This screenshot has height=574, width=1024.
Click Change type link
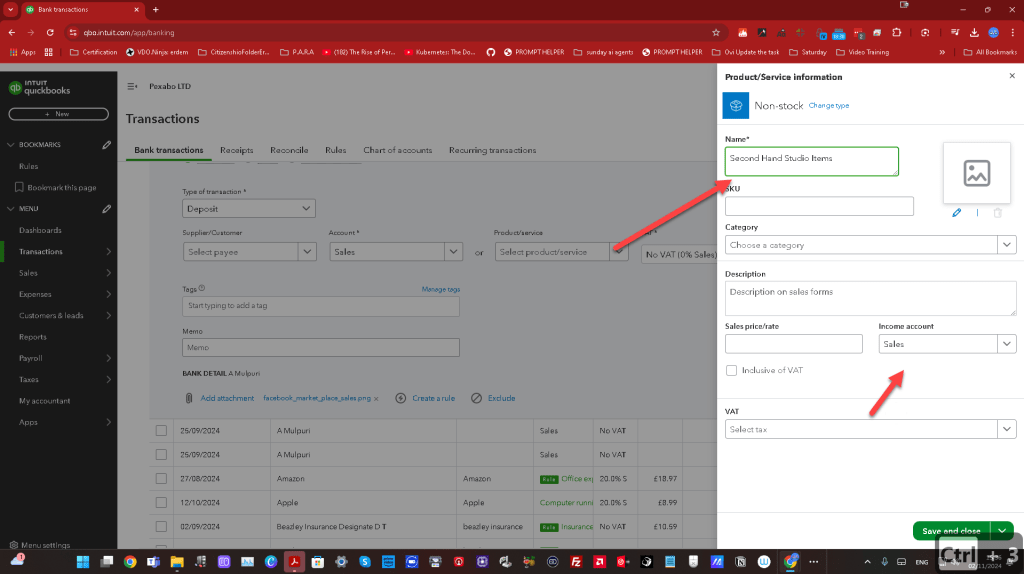click(x=829, y=106)
